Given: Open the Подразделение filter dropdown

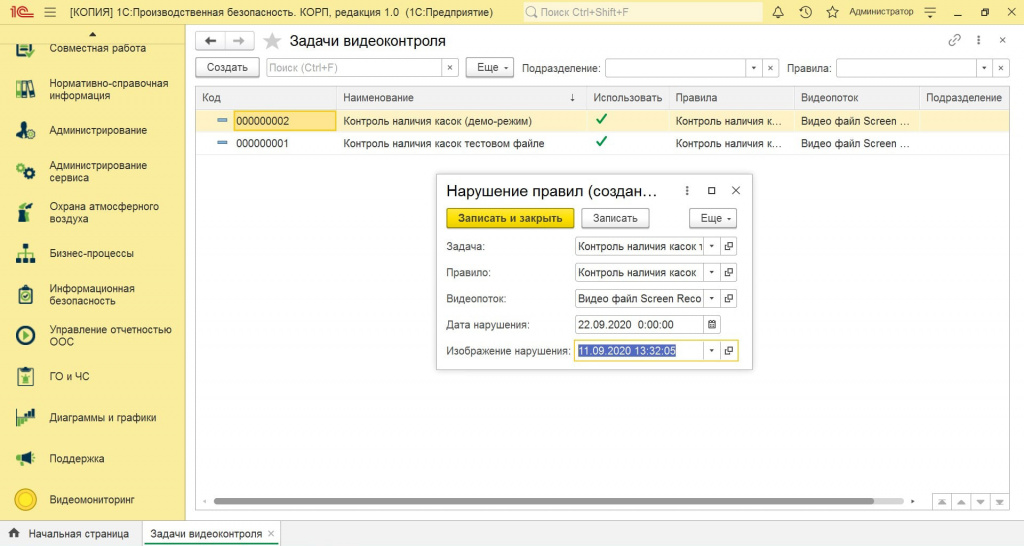Looking at the screenshot, I should pos(754,68).
